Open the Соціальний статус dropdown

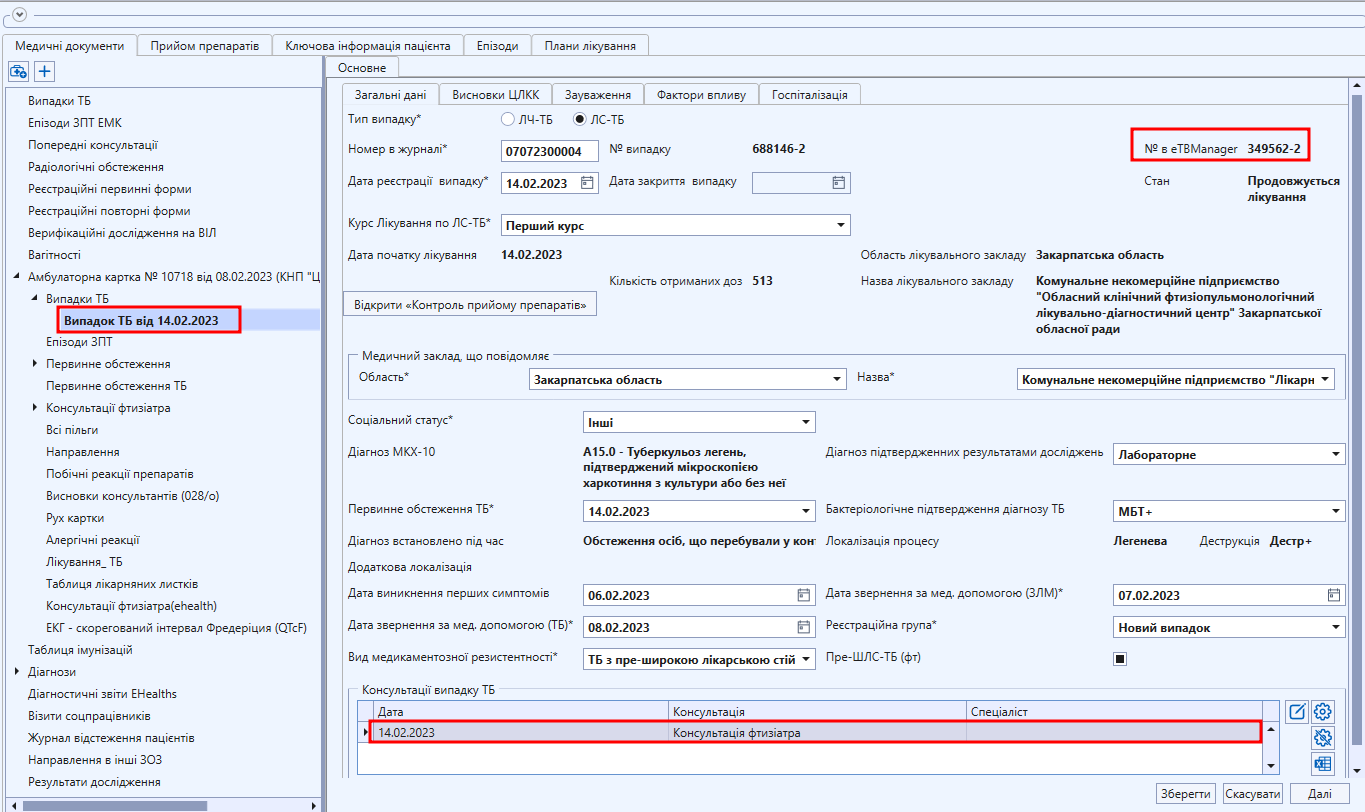[806, 423]
